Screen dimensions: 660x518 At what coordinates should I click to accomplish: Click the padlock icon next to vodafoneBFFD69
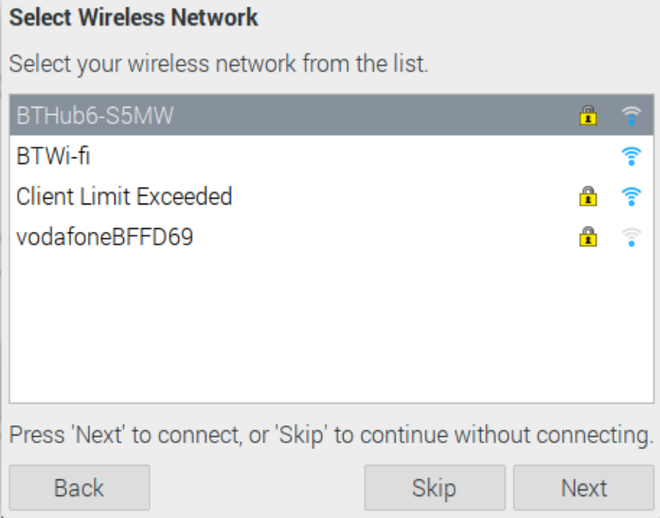[588, 237]
